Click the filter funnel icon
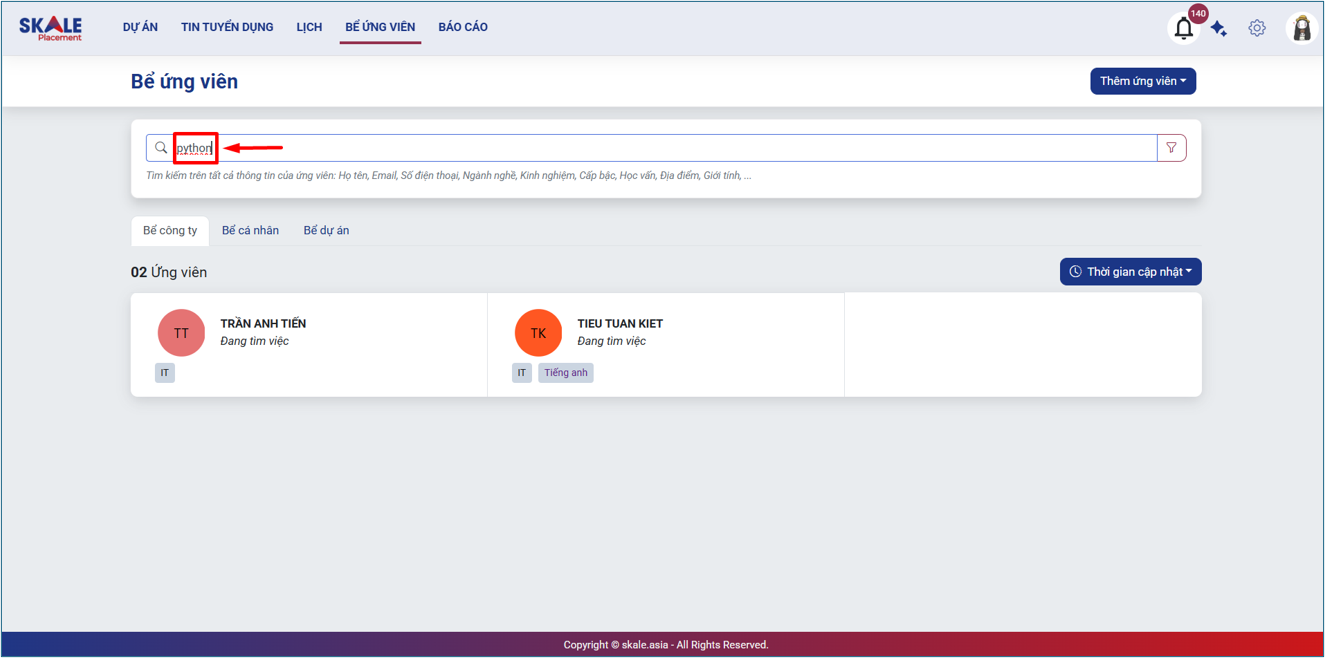This screenshot has width=1325, height=658. 1171,148
